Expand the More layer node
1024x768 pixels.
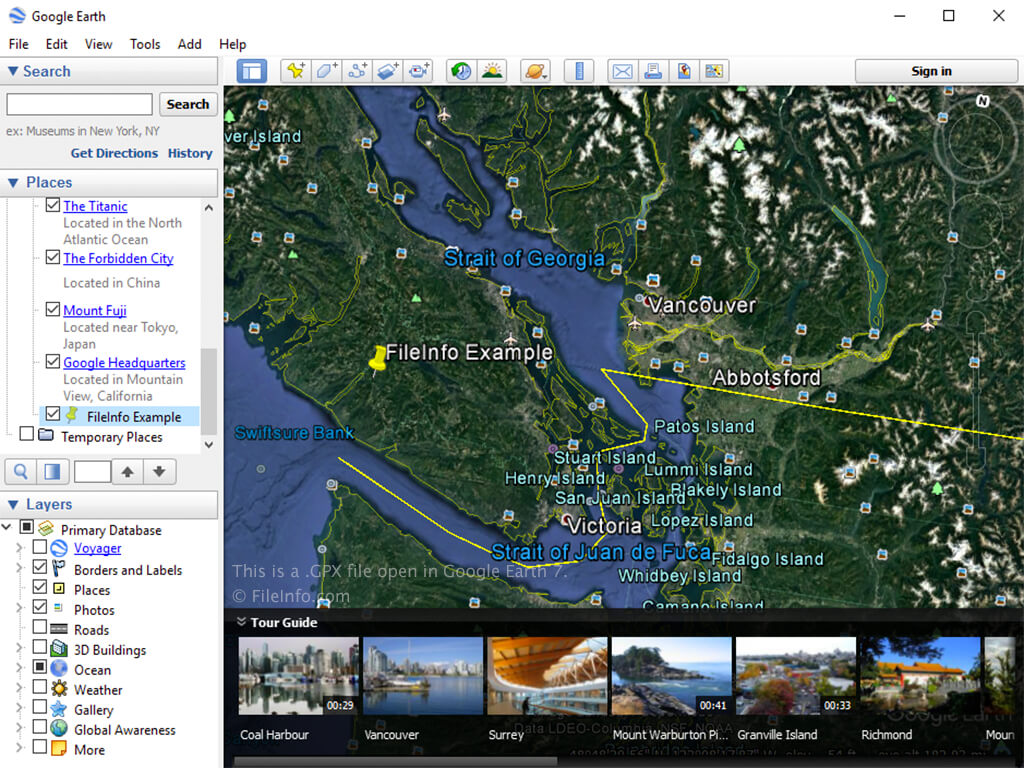click(x=20, y=748)
